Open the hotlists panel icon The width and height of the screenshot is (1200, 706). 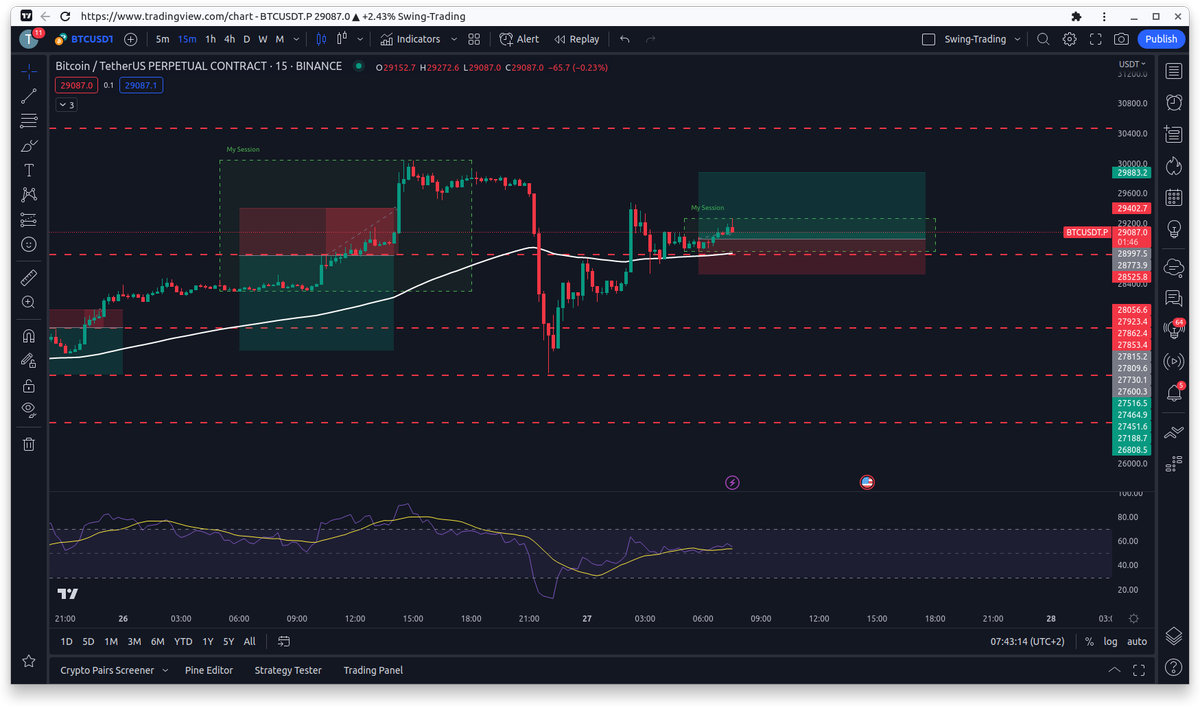point(1174,166)
